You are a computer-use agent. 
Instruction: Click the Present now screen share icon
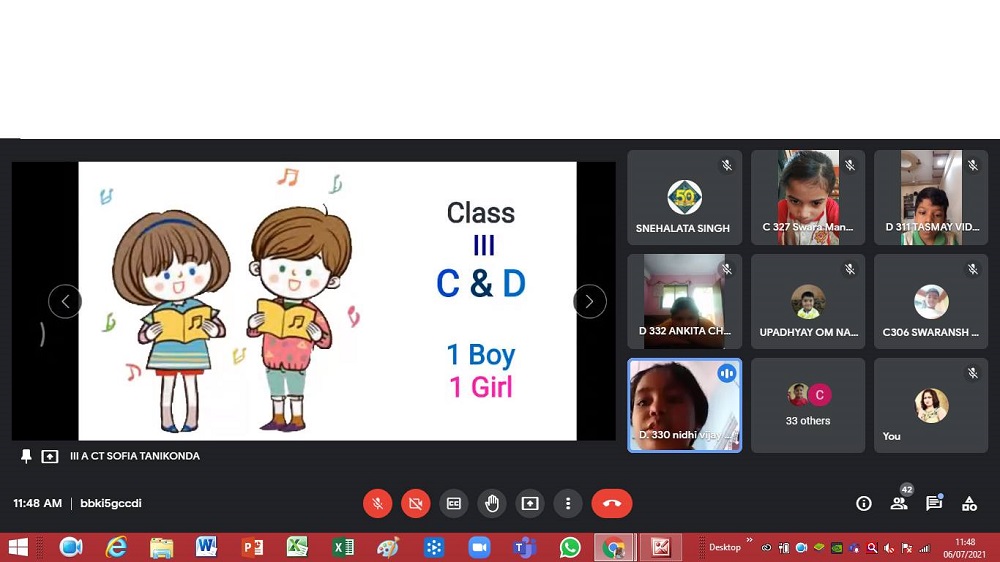[530, 504]
